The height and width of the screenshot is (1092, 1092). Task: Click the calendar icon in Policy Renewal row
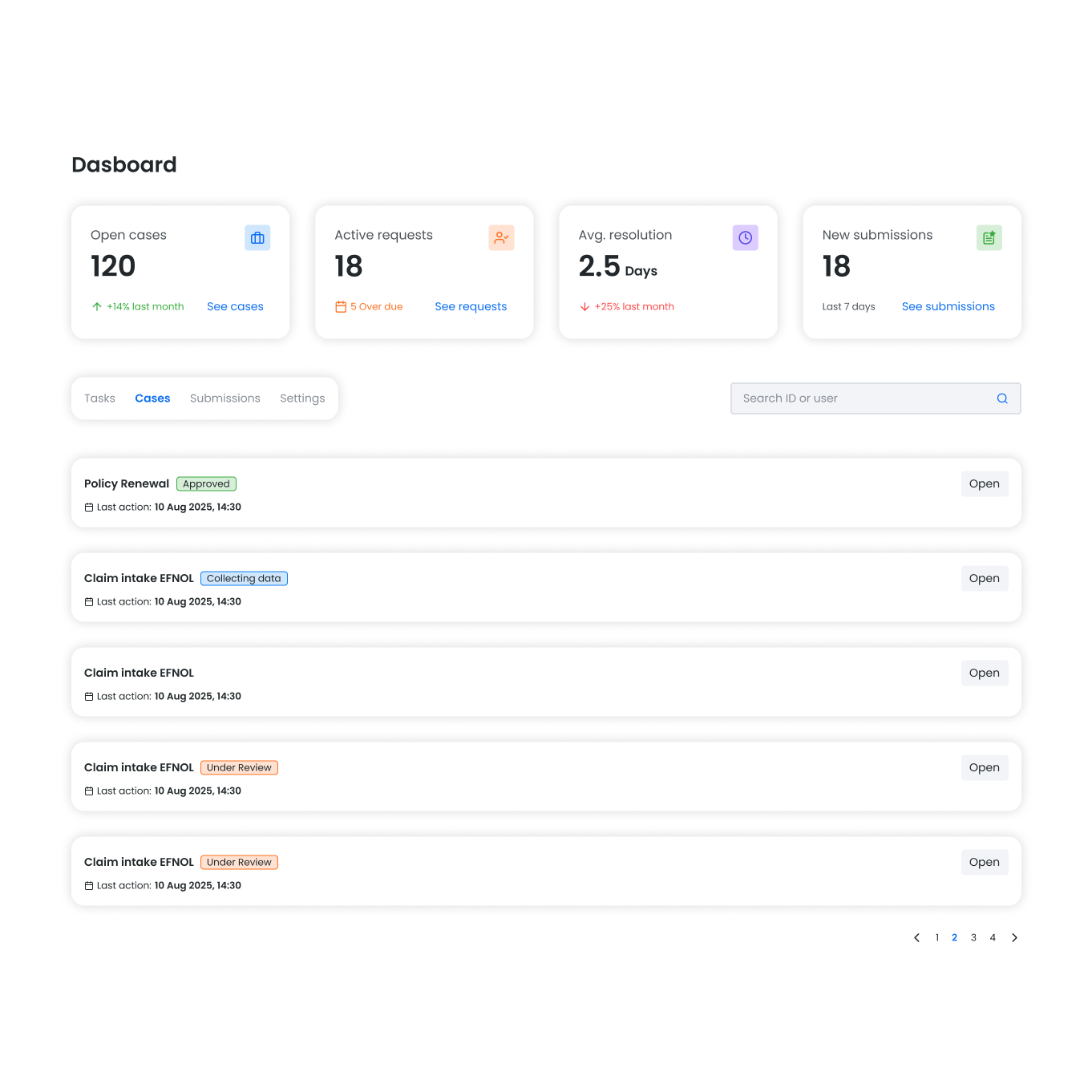pos(89,508)
